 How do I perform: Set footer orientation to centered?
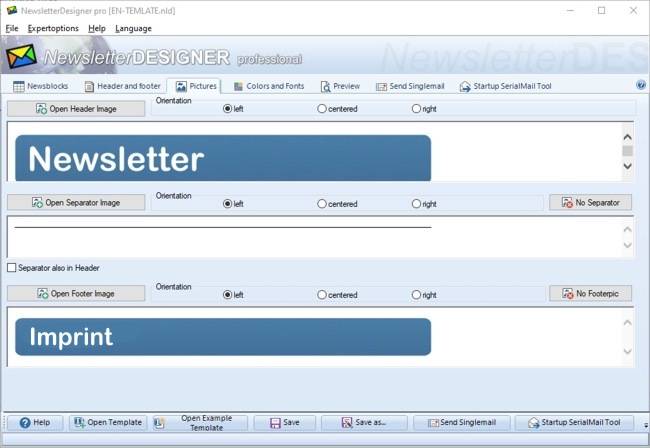tap(337, 295)
